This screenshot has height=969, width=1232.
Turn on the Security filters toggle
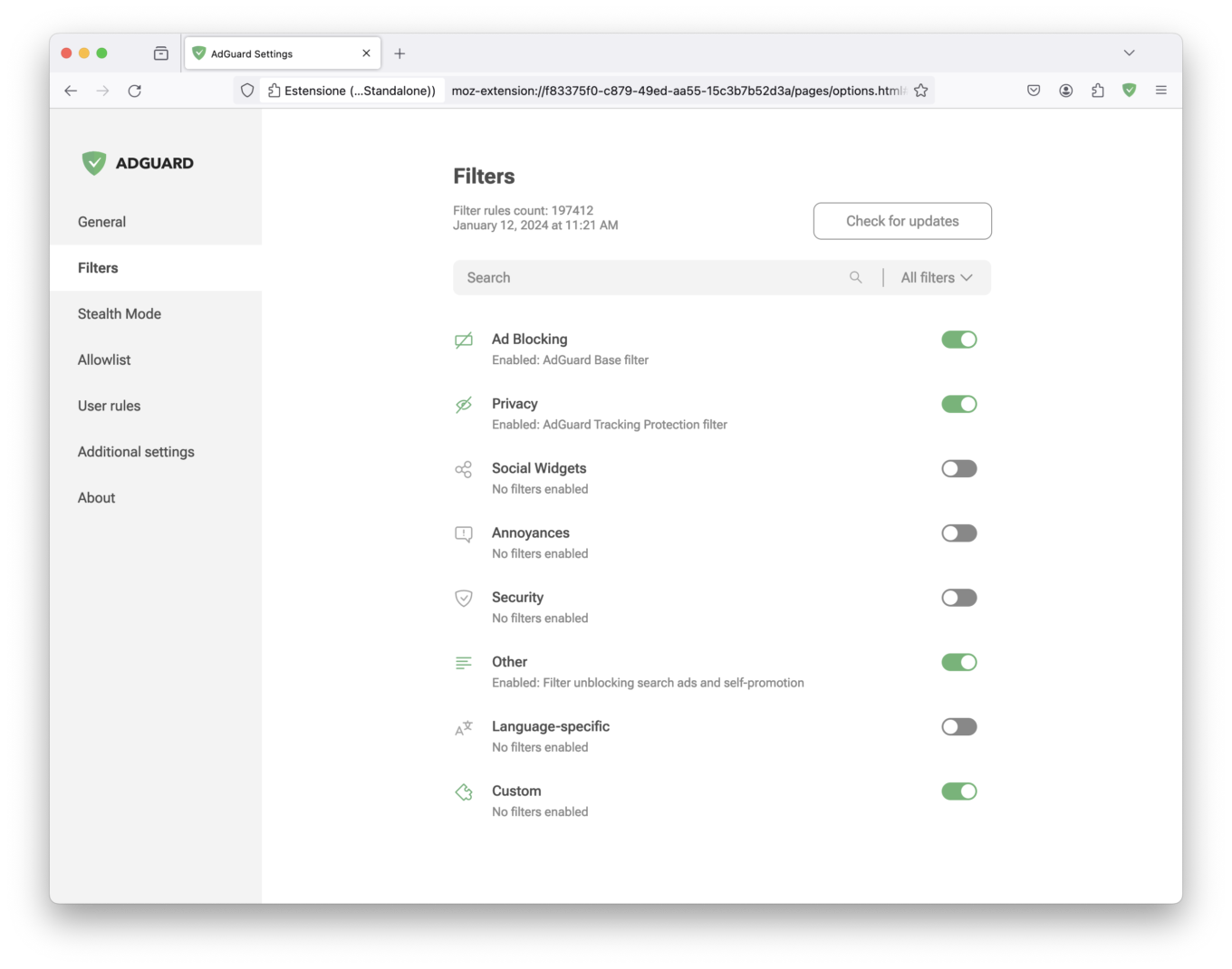point(958,598)
